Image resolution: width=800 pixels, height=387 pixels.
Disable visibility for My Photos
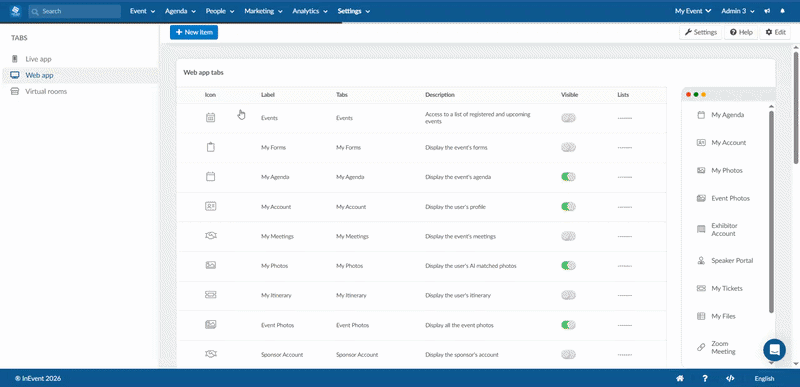pyautogui.click(x=568, y=266)
